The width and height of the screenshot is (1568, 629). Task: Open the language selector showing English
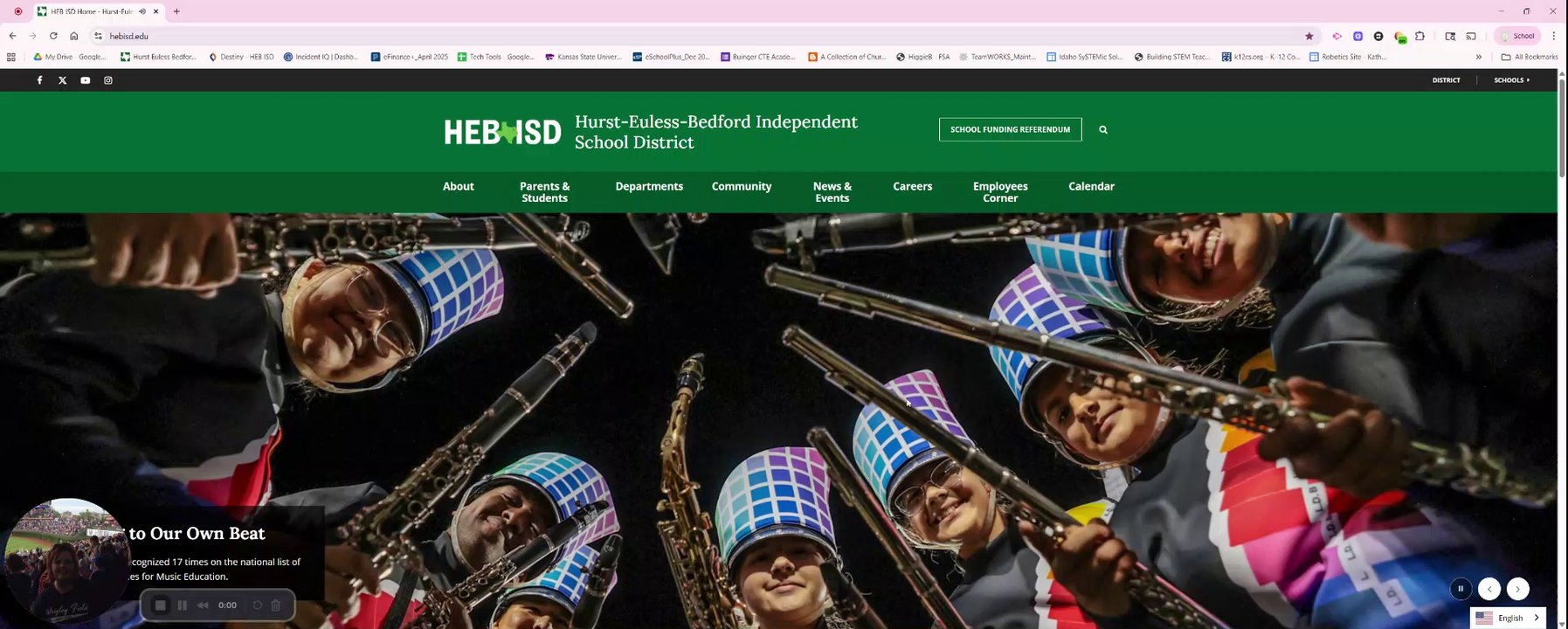[1508, 618]
